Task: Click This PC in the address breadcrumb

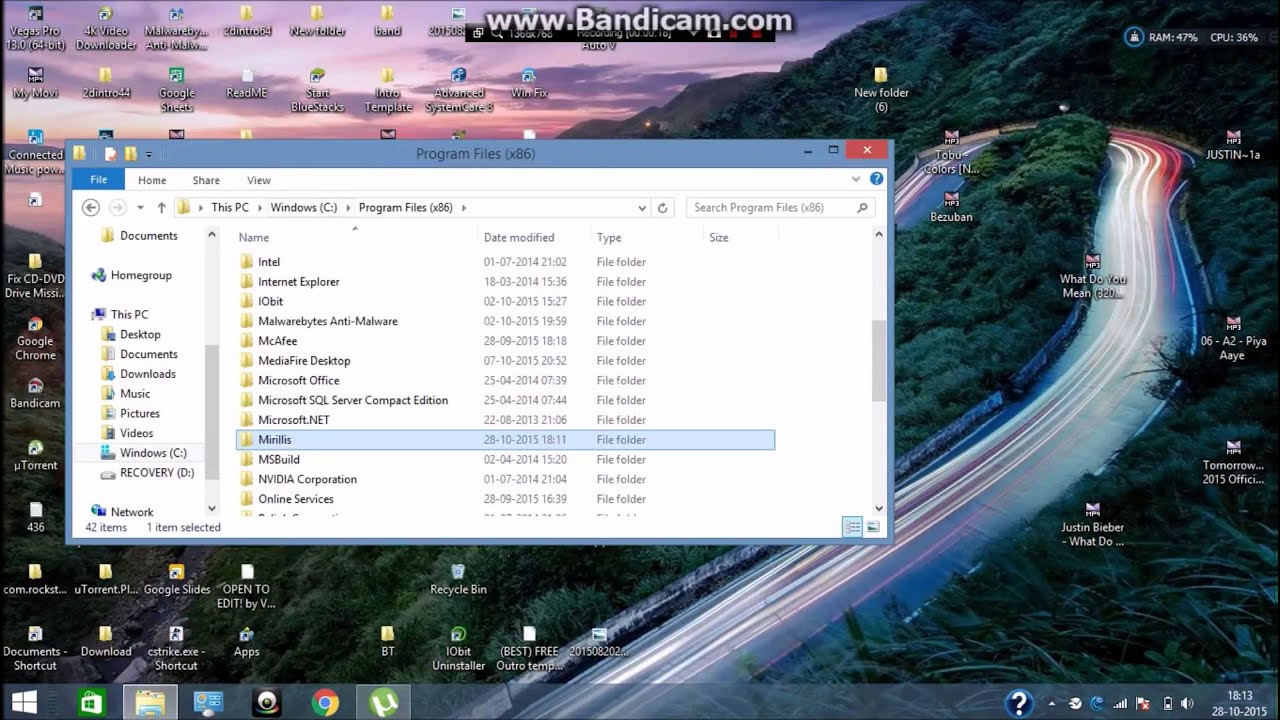Action: click(230, 208)
